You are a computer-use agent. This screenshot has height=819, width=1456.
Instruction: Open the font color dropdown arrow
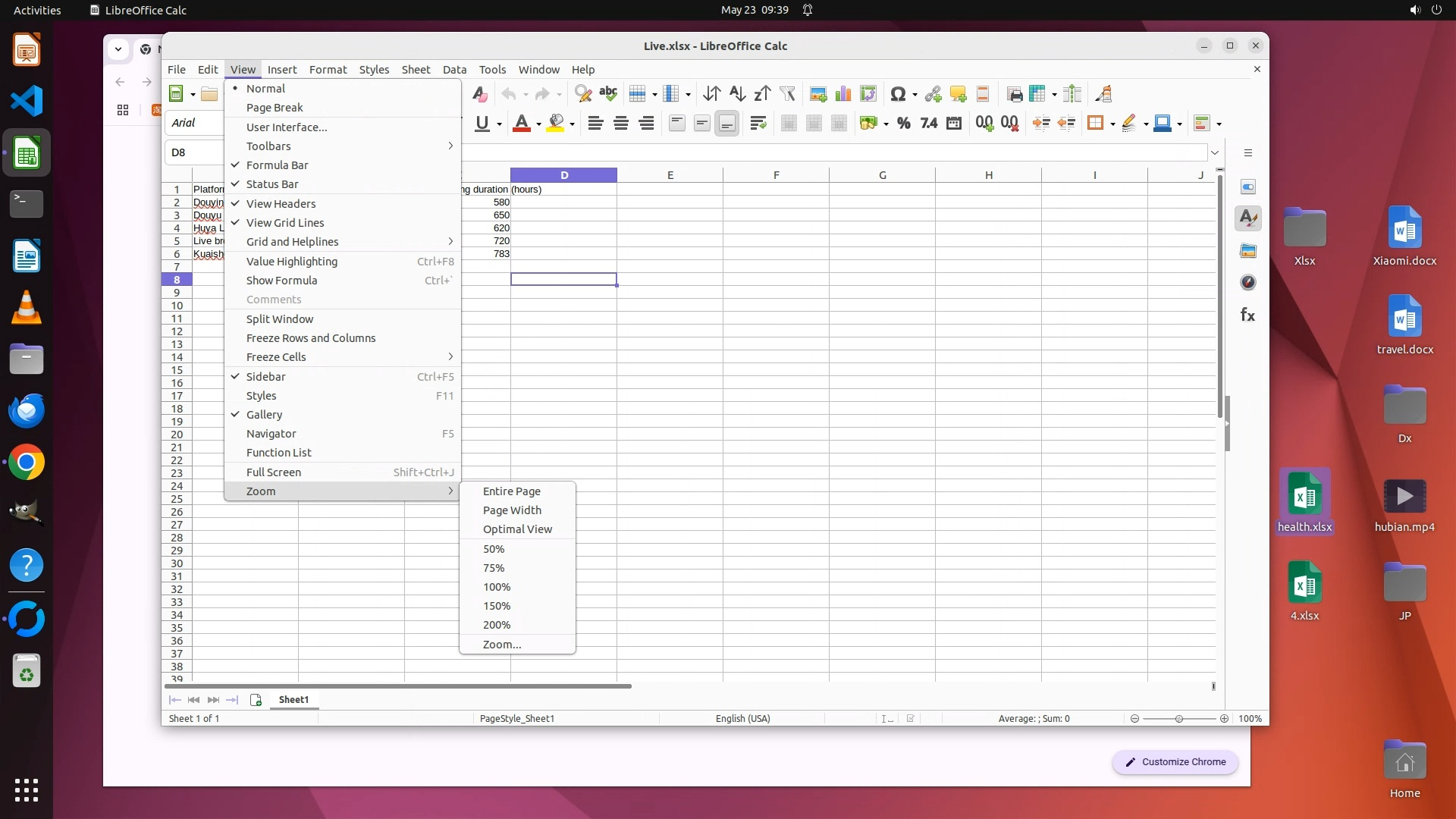[x=538, y=124]
